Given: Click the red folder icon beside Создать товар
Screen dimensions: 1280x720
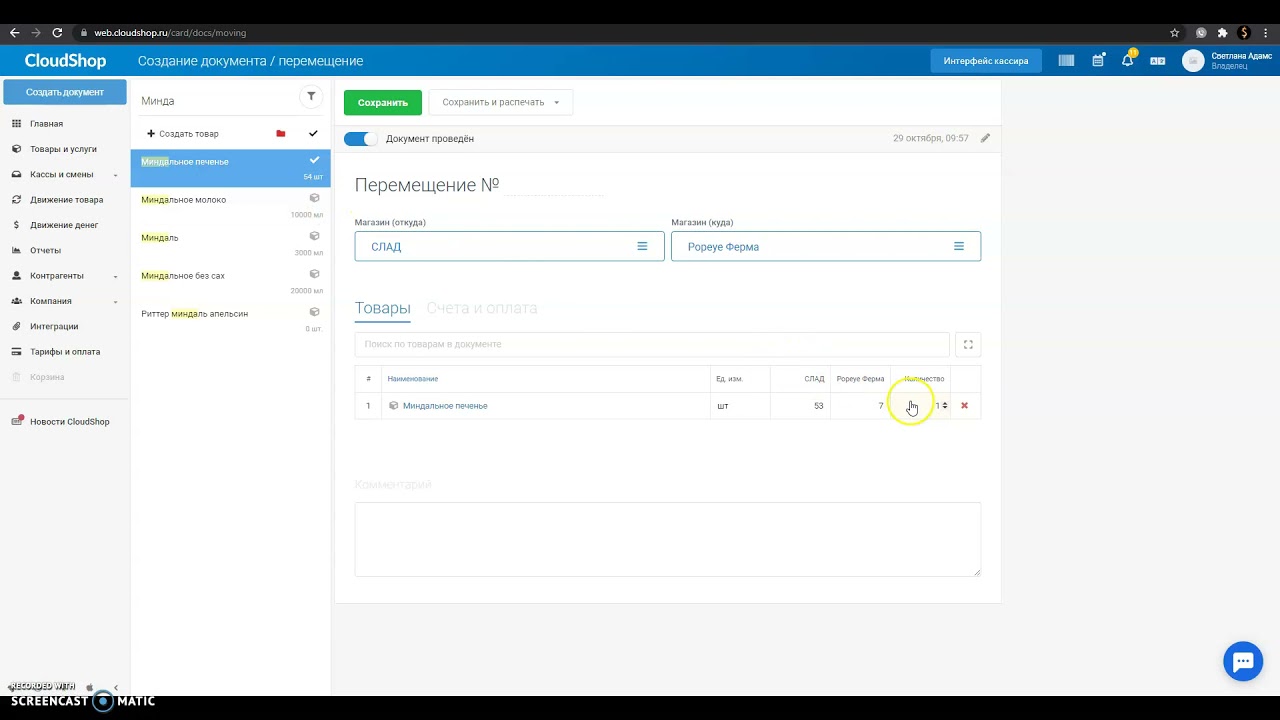Looking at the screenshot, I should (281, 134).
